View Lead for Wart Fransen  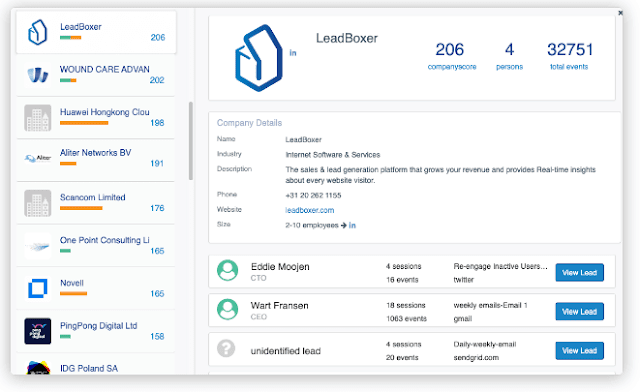click(579, 312)
